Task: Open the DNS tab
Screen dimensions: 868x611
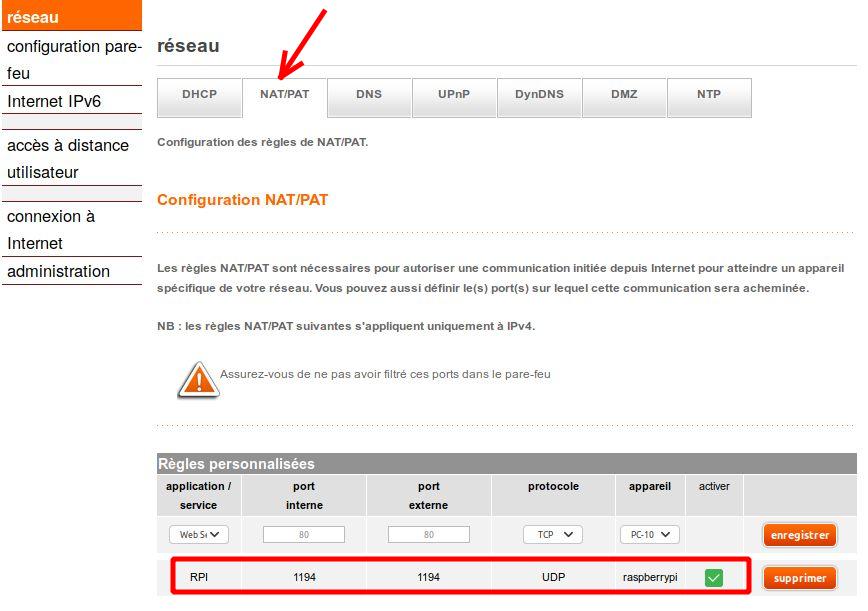Action: point(369,95)
